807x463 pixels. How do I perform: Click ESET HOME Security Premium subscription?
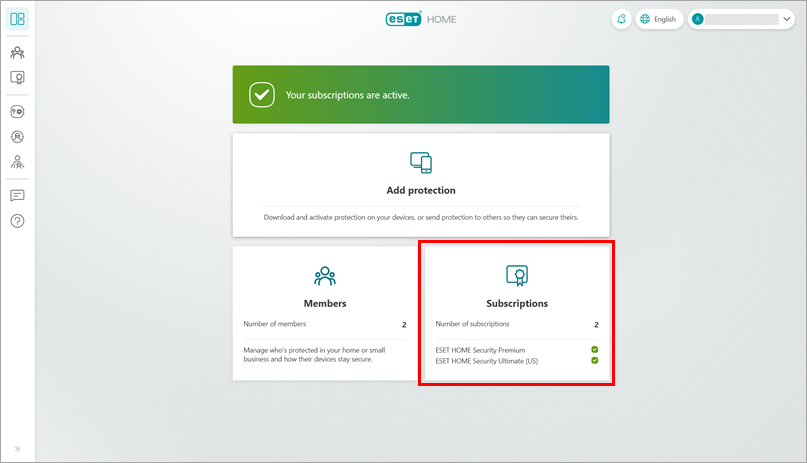point(480,350)
